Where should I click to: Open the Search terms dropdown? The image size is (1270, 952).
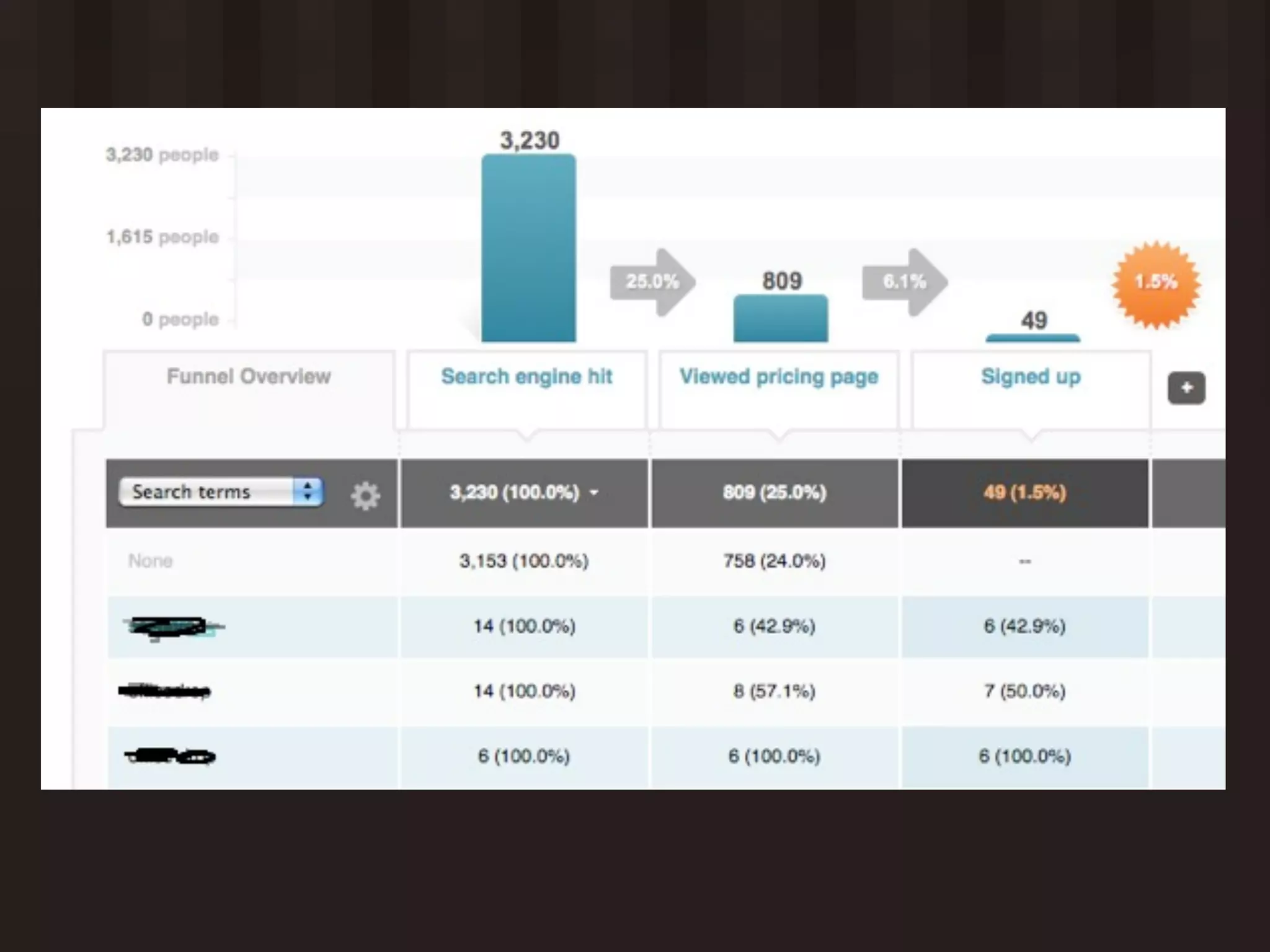coord(221,492)
